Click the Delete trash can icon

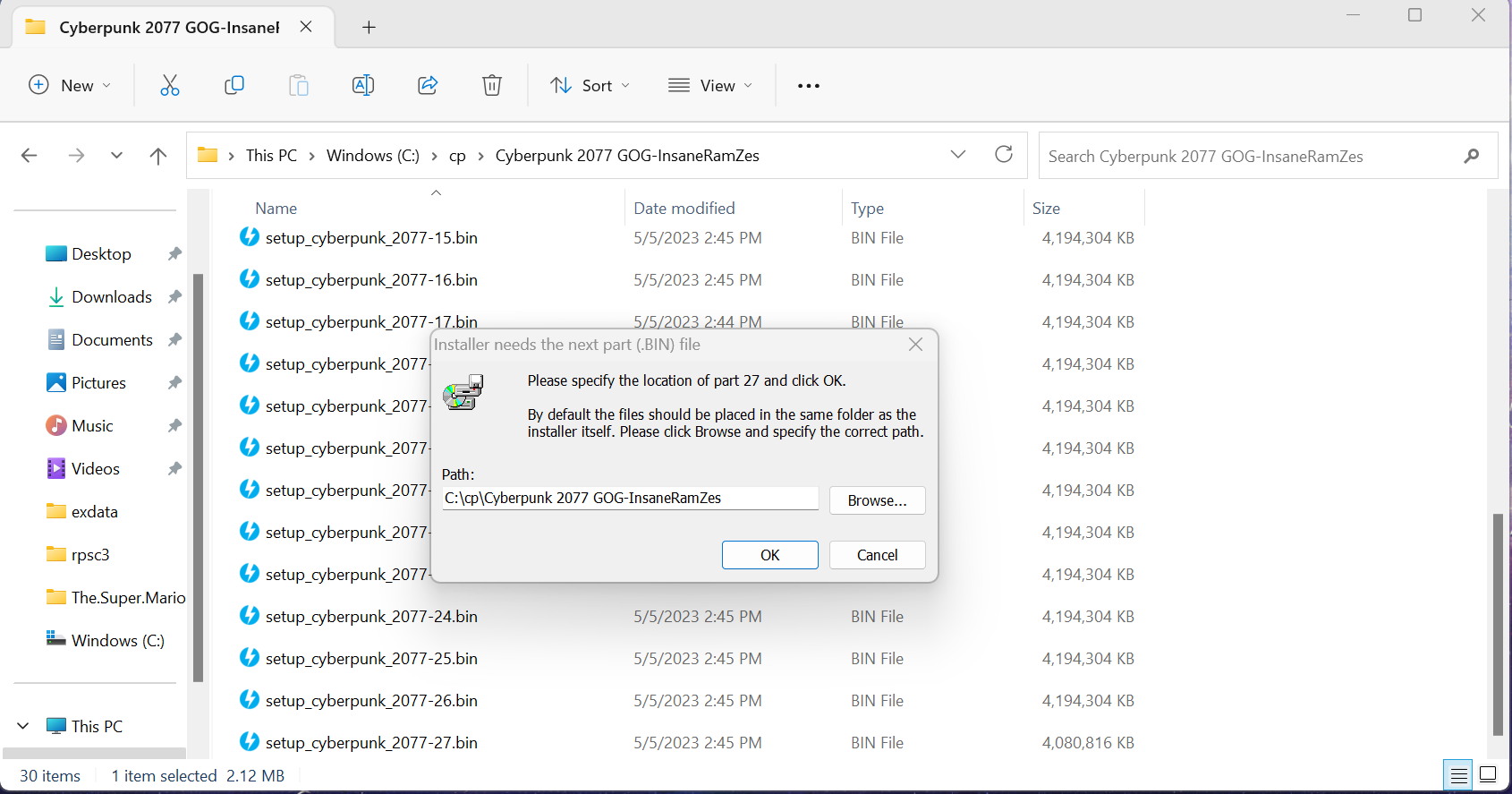[x=492, y=85]
